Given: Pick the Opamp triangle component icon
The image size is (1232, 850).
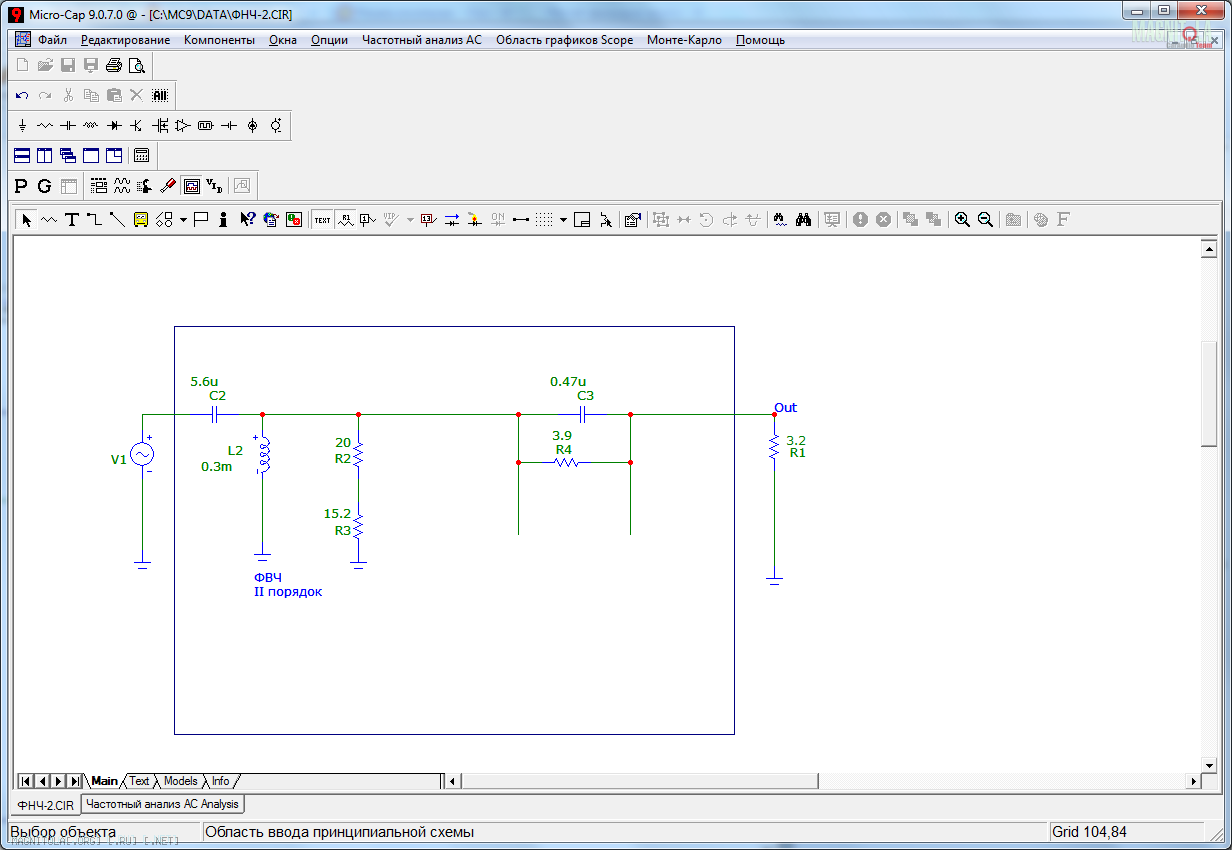Looking at the screenshot, I should coord(182,126).
